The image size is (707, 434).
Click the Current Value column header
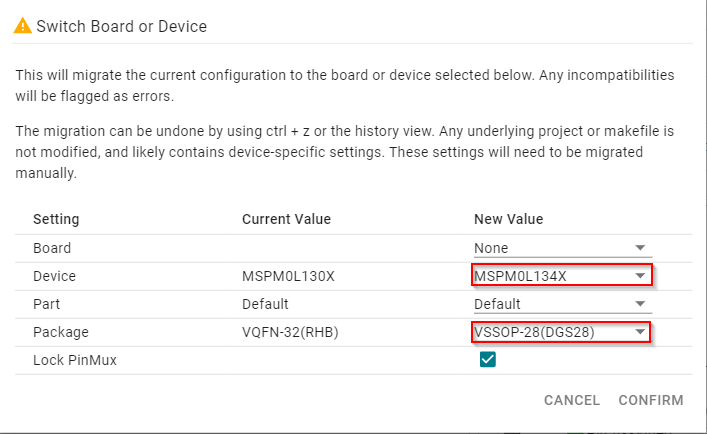[x=286, y=219]
